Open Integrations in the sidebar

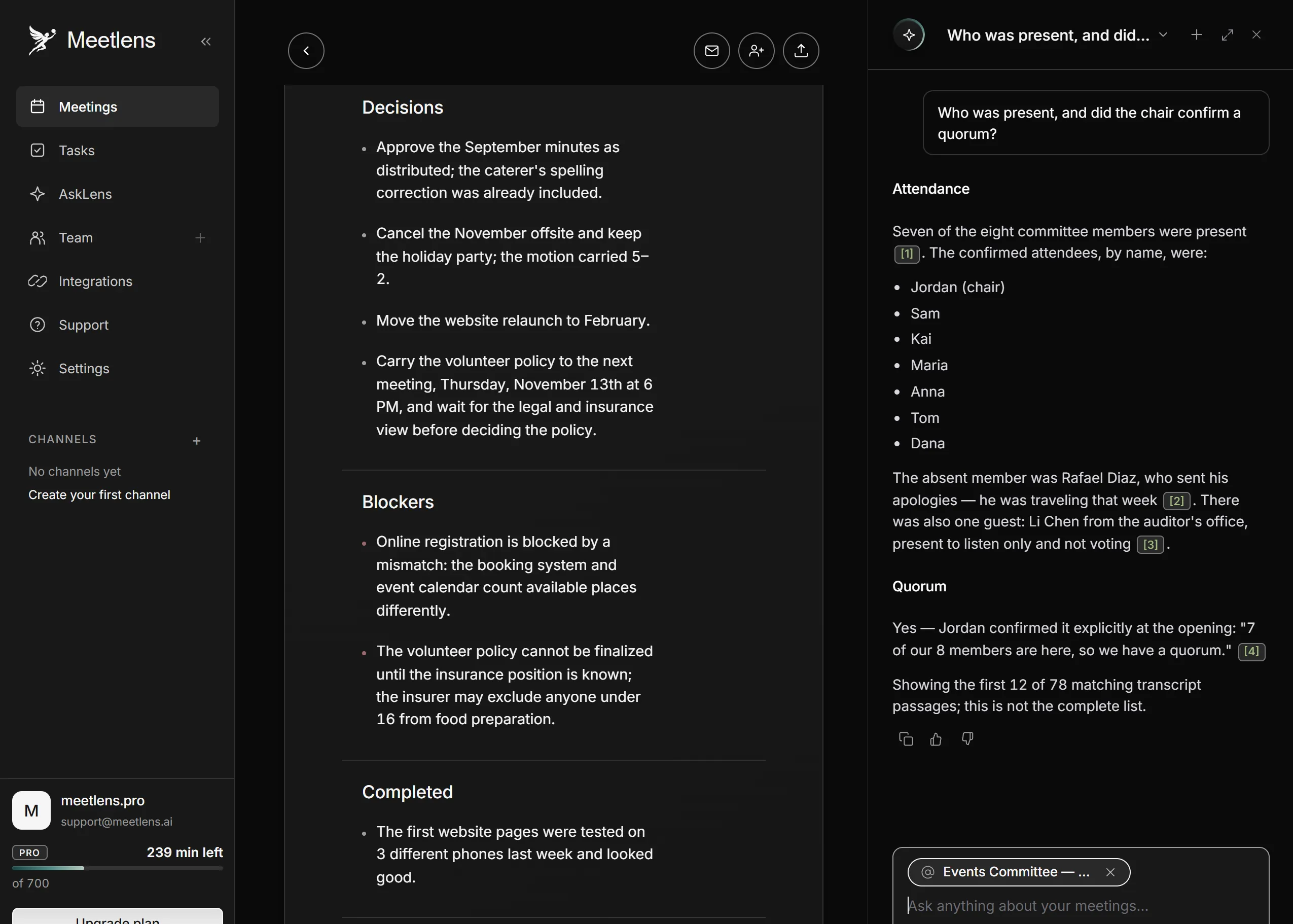pos(118,281)
